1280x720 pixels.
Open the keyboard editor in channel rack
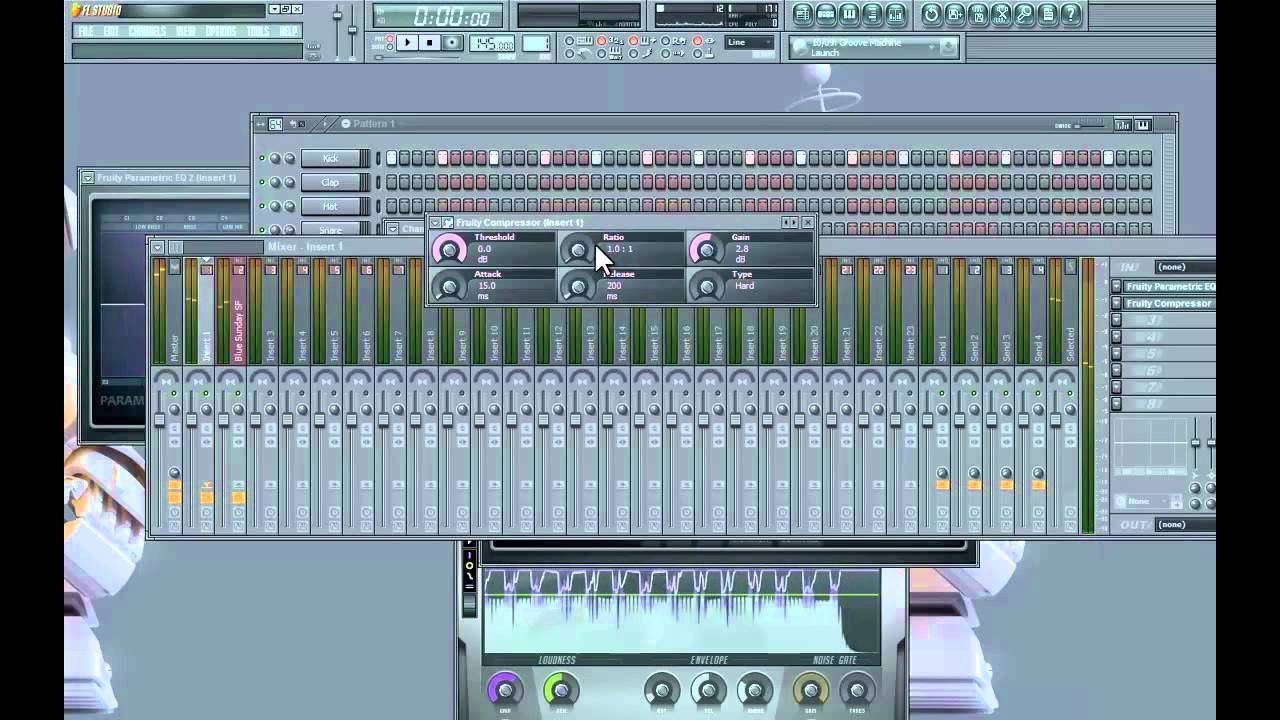(1143, 125)
